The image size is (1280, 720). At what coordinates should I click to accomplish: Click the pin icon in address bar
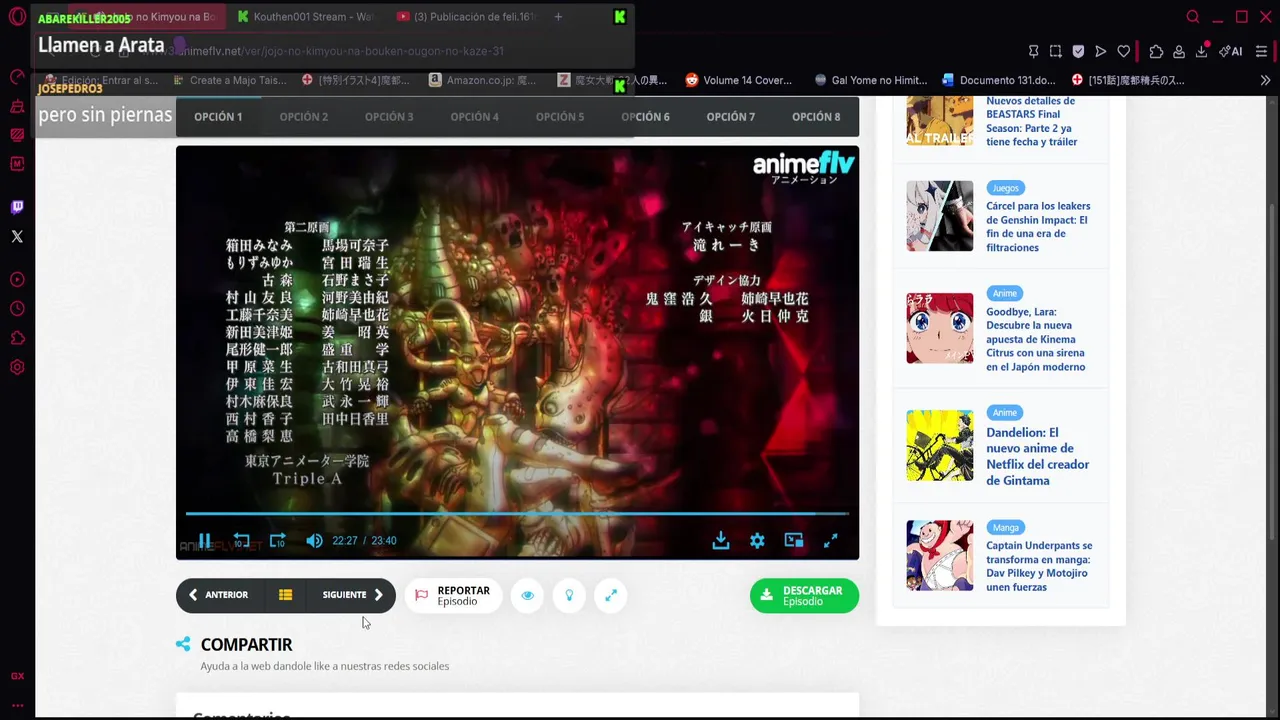pos(1033,51)
